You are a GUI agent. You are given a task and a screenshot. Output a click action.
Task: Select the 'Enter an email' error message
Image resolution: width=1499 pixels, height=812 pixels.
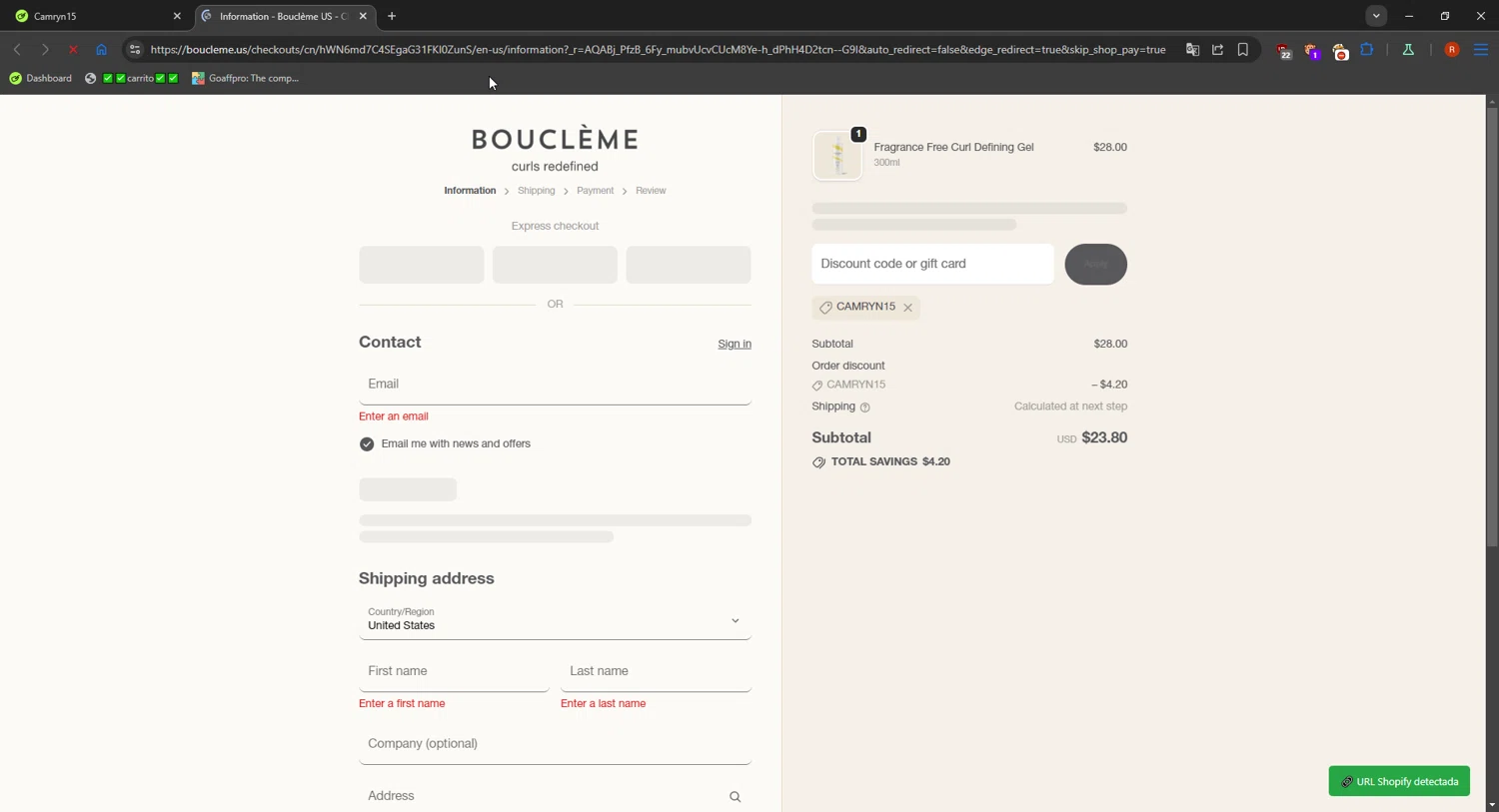[394, 416]
